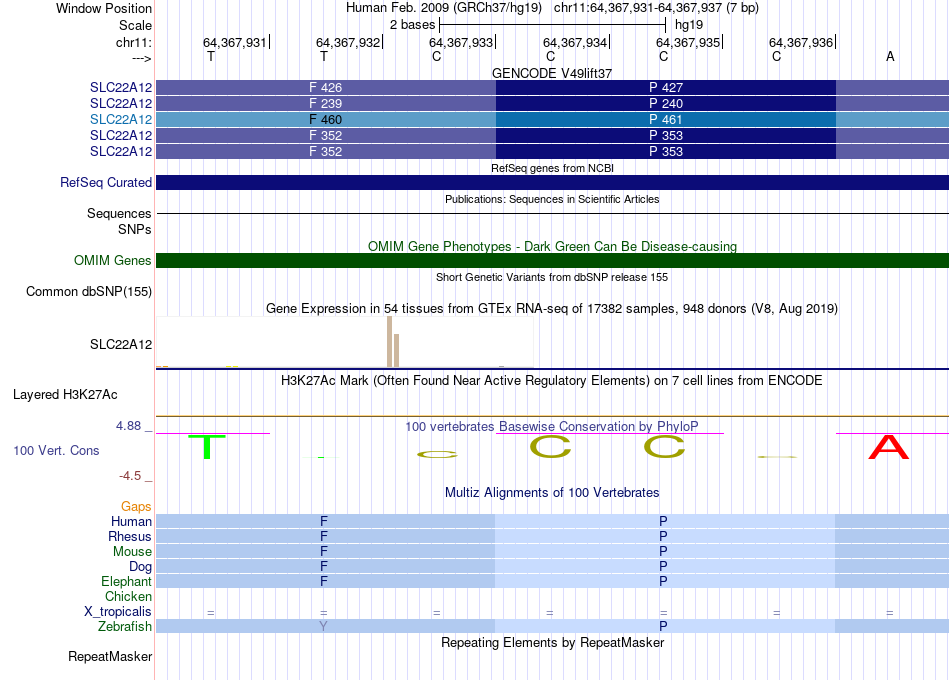
Task: Open the RepeatMasker track label
Action: click(110, 656)
